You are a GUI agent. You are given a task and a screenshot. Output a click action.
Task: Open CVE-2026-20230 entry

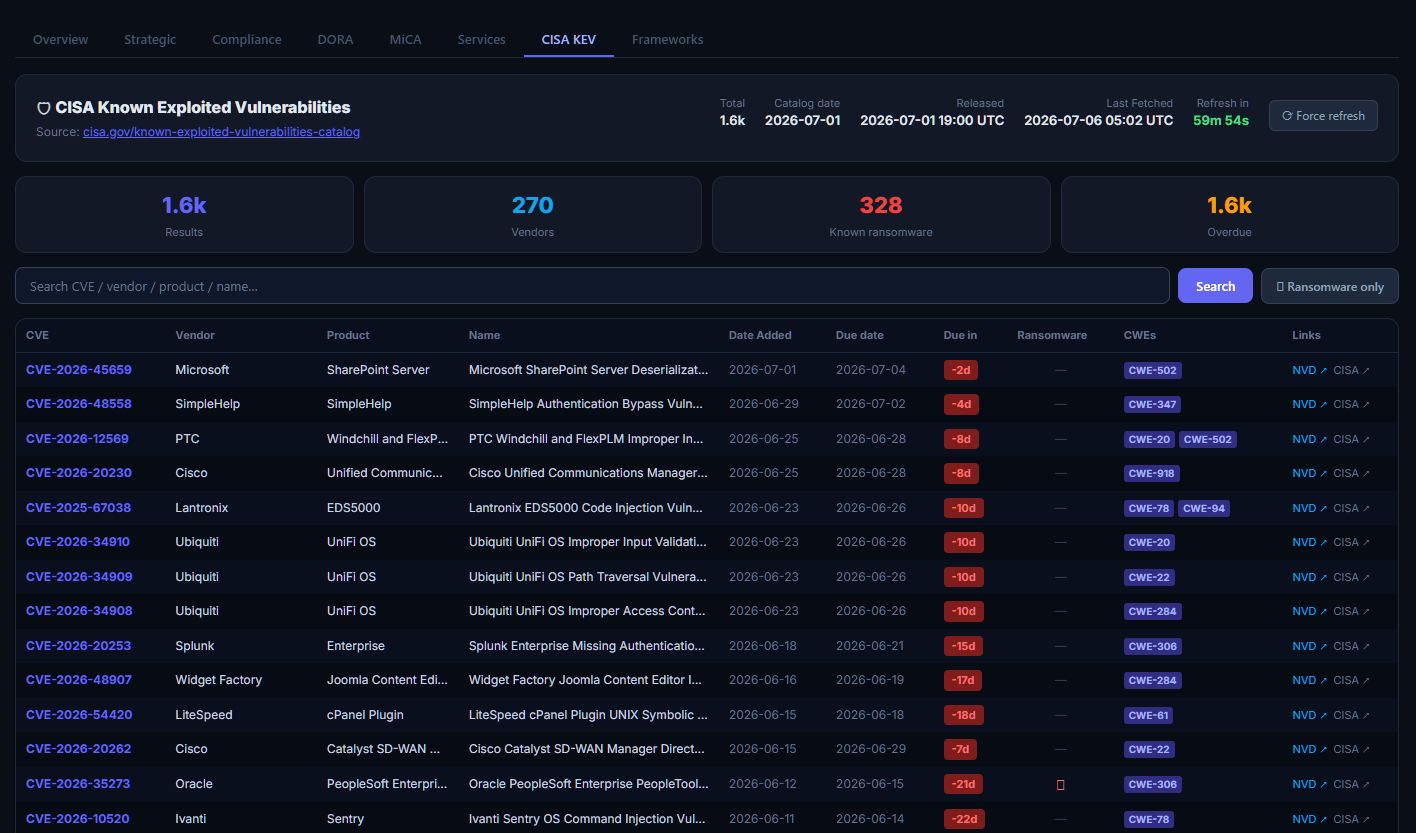(x=79, y=473)
